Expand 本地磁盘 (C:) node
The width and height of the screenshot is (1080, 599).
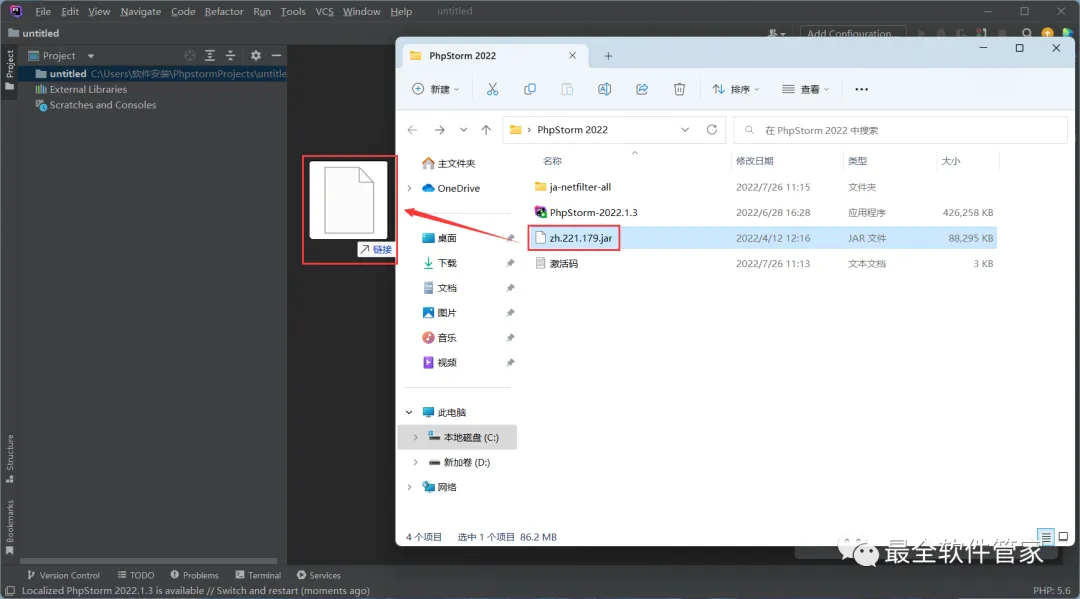[415, 437]
